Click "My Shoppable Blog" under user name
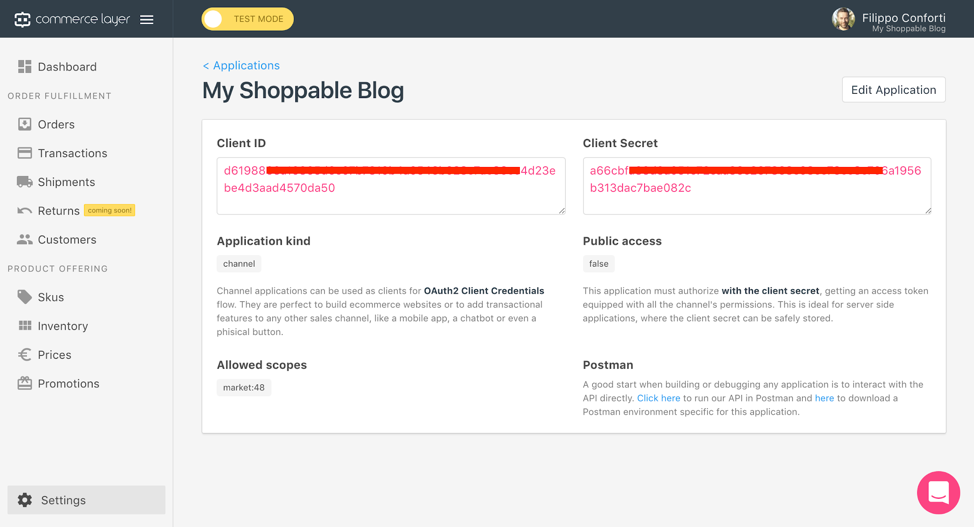Image resolution: width=974 pixels, height=527 pixels. (908, 29)
